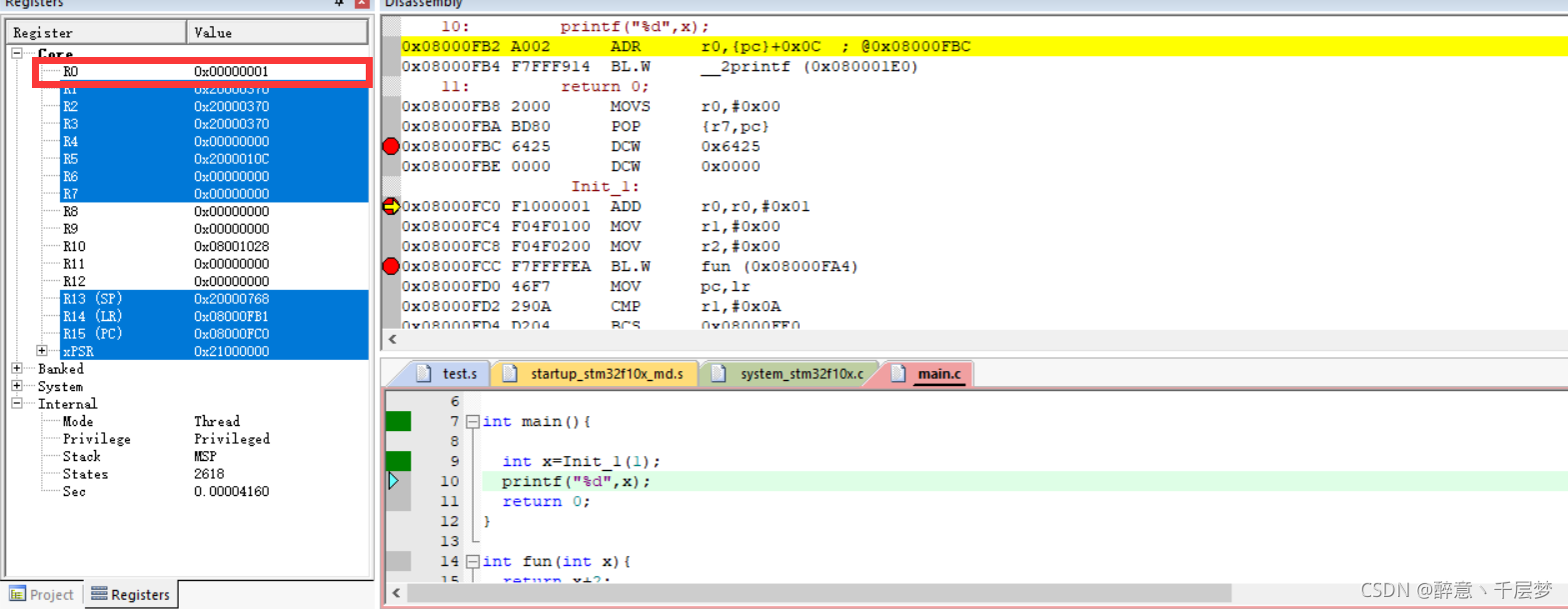Click the highlighted ADR instruction at 0x08000FB2

coord(983,46)
